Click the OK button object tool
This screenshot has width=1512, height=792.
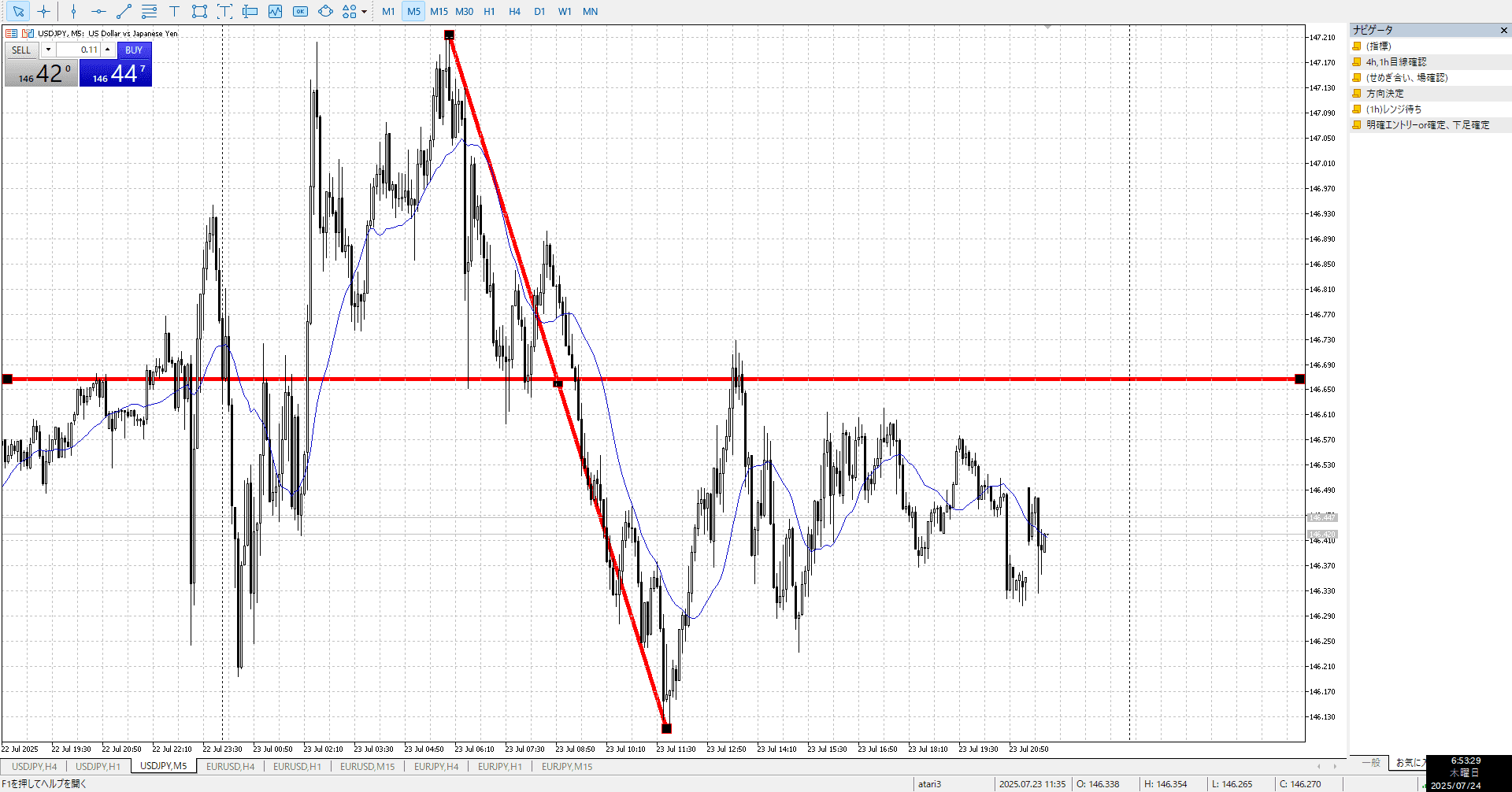[x=300, y=11]
